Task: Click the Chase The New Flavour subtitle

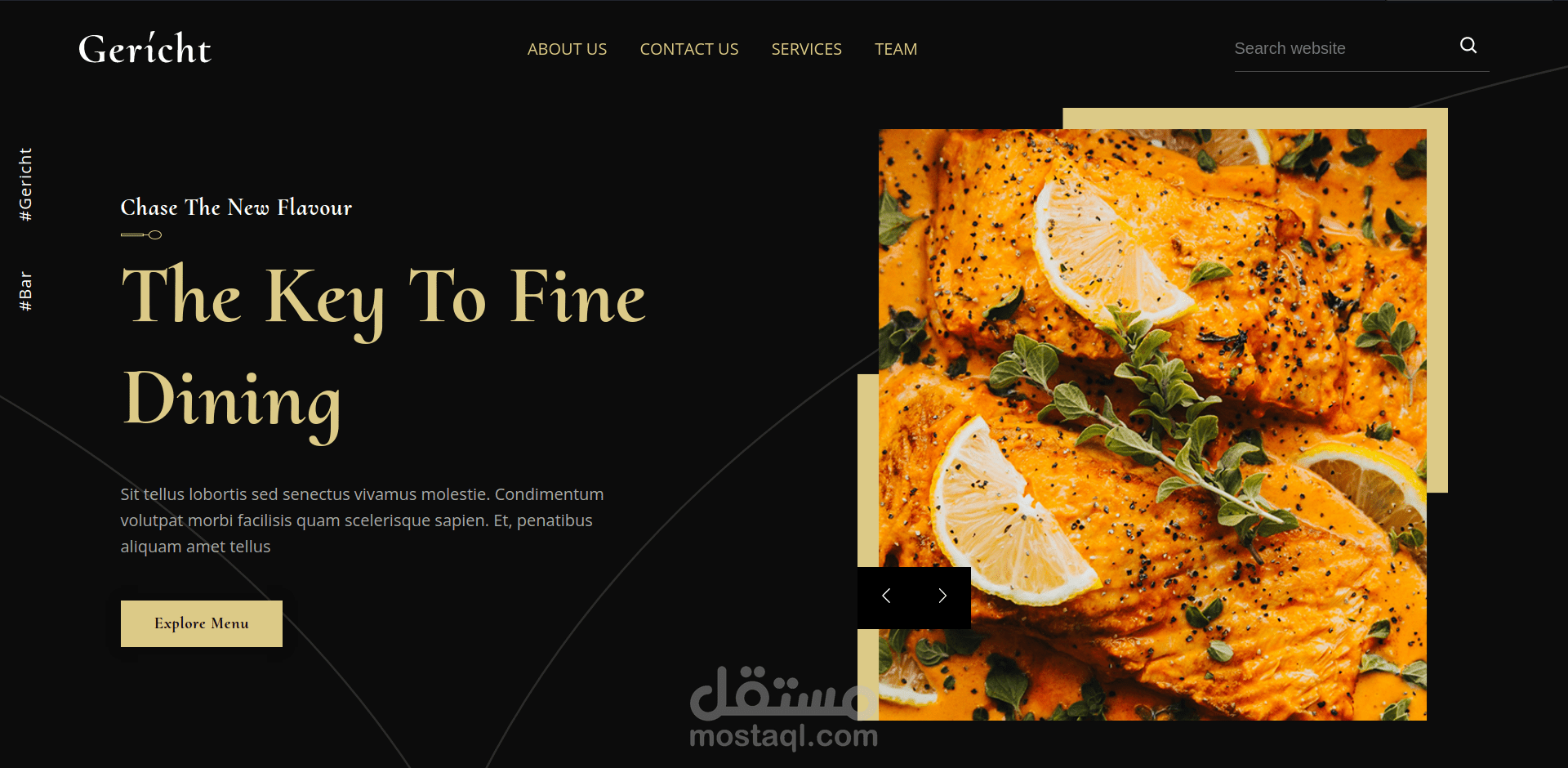Action: 236,208
